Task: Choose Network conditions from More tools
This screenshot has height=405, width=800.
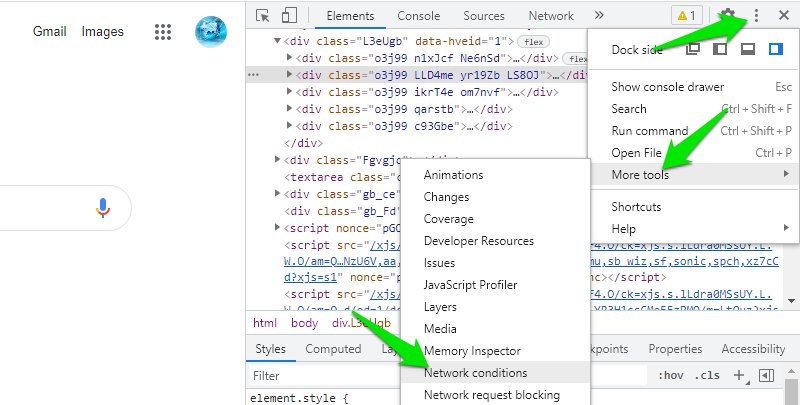Action: (x=495, y=372)
